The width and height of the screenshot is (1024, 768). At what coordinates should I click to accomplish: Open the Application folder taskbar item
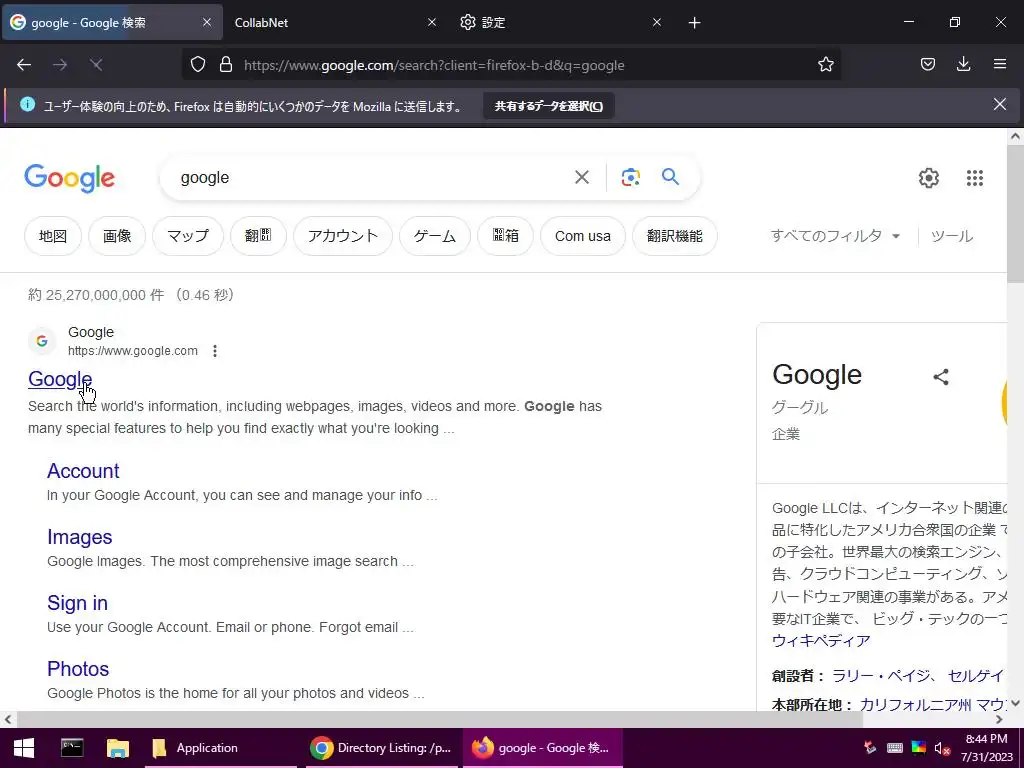point(221,748)
